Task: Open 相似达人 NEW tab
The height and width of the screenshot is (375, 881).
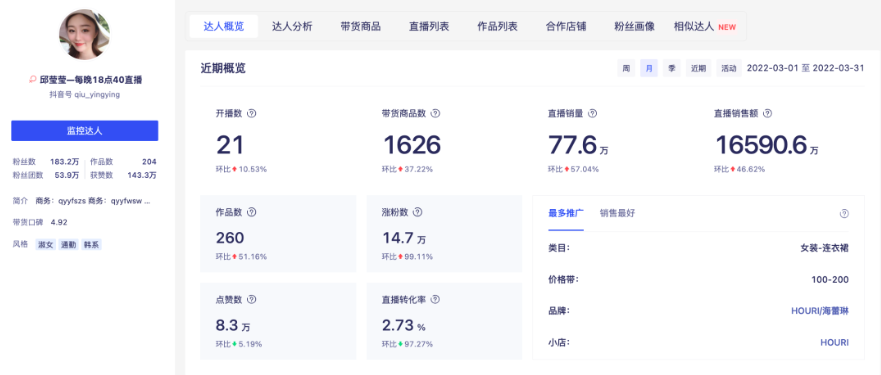Action: (705, 26)
